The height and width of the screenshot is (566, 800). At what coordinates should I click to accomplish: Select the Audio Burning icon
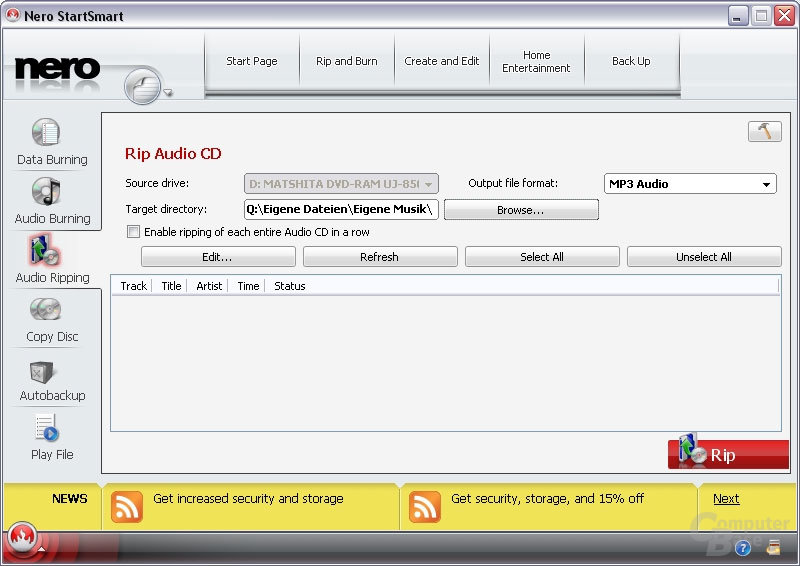tap(46, 191)
